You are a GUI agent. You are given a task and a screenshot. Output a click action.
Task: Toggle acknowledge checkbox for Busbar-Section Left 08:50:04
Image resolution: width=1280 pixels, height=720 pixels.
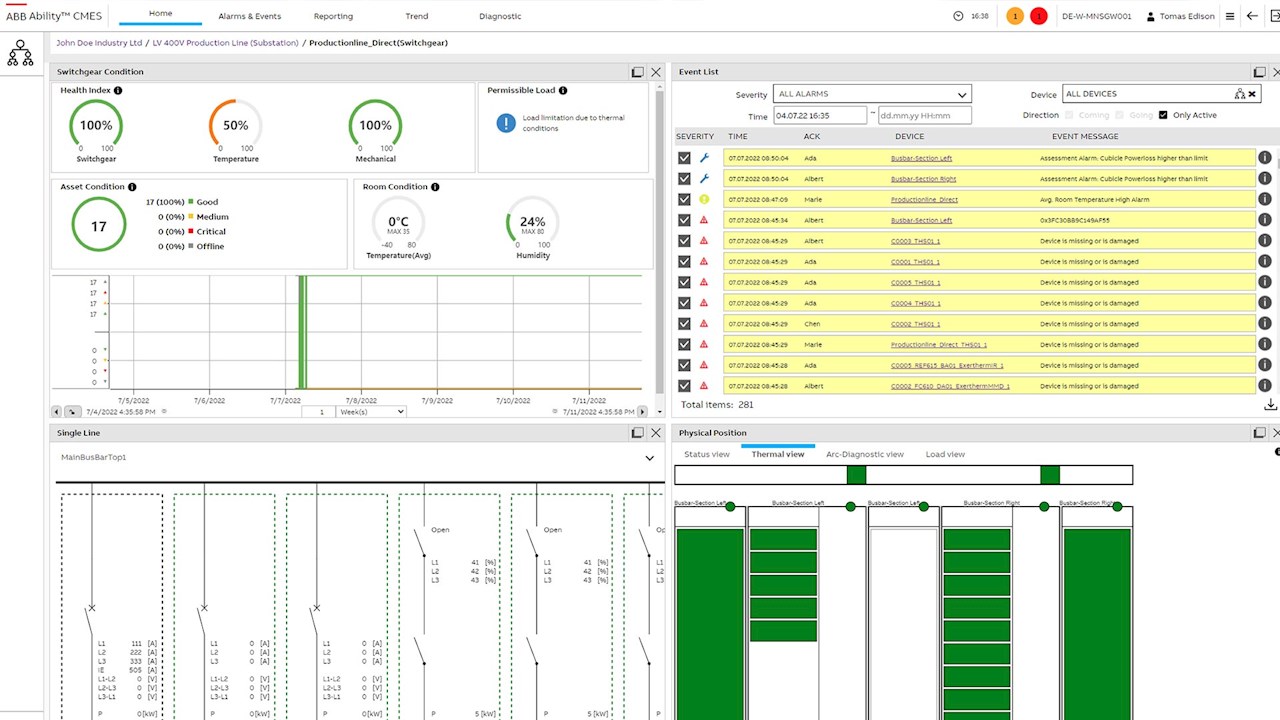click(x=684, y=158)
